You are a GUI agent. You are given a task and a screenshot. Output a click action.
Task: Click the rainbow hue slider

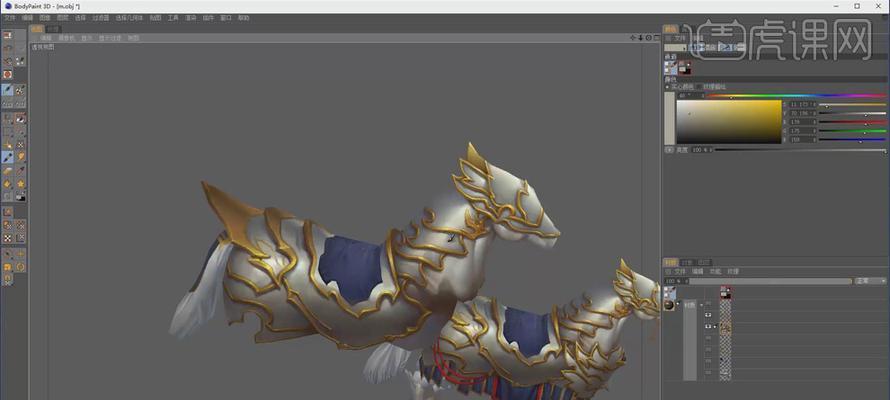tap(796, 96)
